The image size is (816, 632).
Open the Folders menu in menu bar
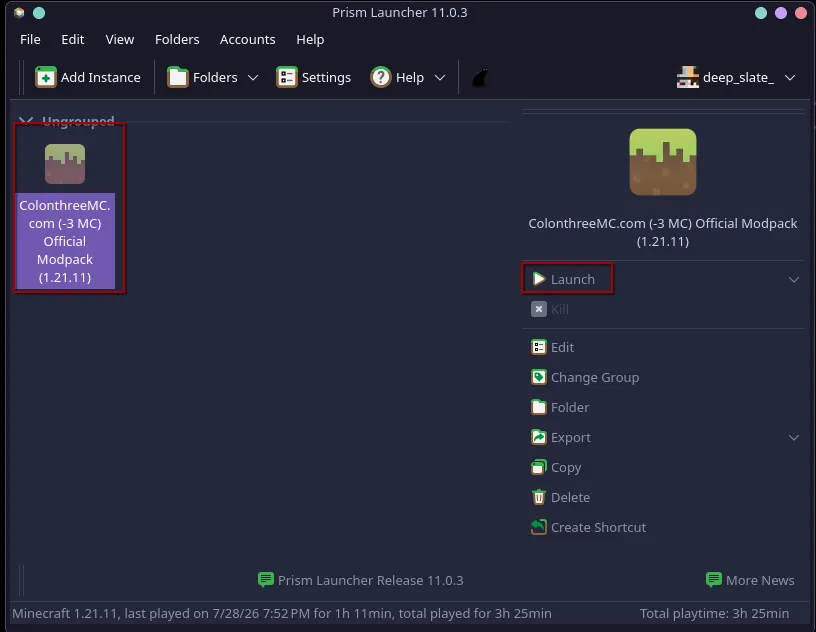tap(177, 40)
